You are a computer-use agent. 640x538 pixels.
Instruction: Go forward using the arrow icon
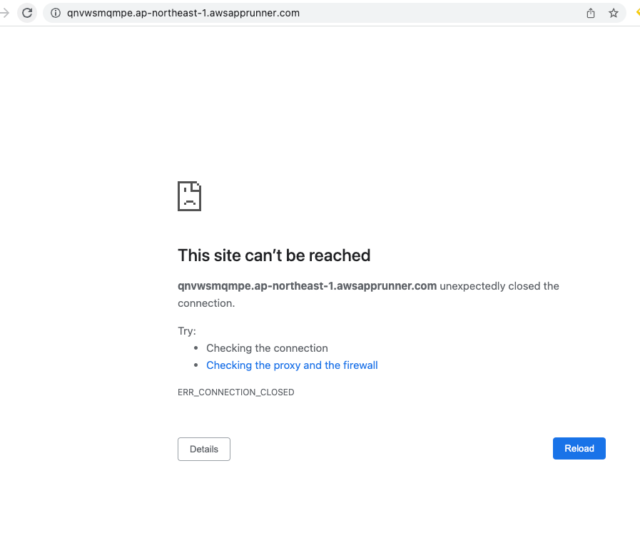click(x=4, y=13)
